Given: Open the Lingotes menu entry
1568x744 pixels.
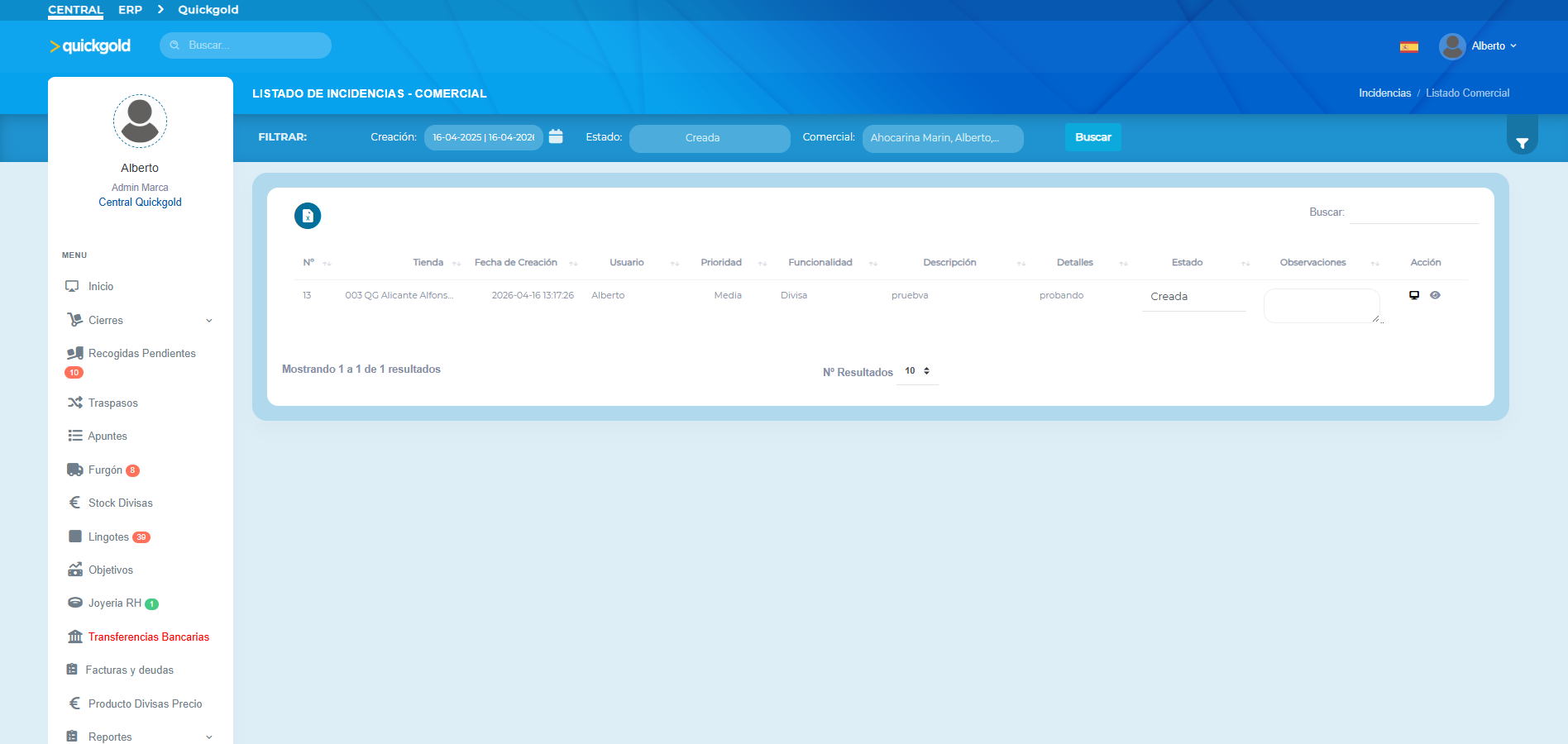Looking at the screenshot, I should coord(108,537).
